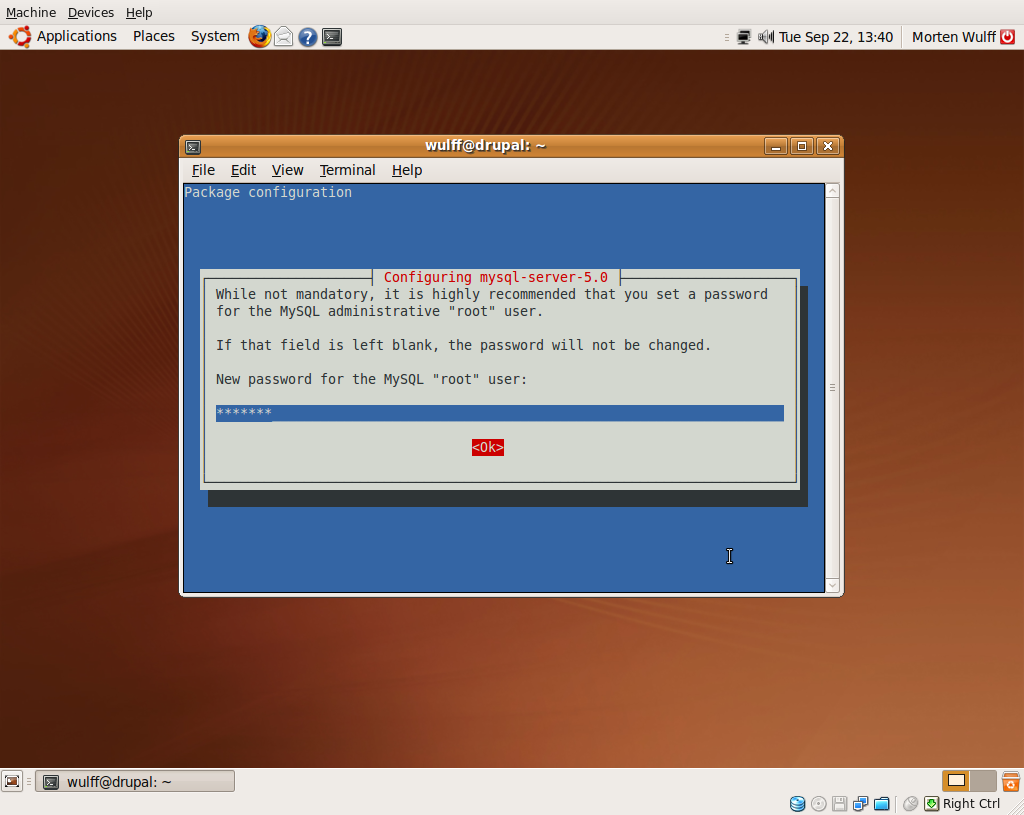Close the wulff@drupal terminal window
The image size is (1024, 815).
pos(828,146)
